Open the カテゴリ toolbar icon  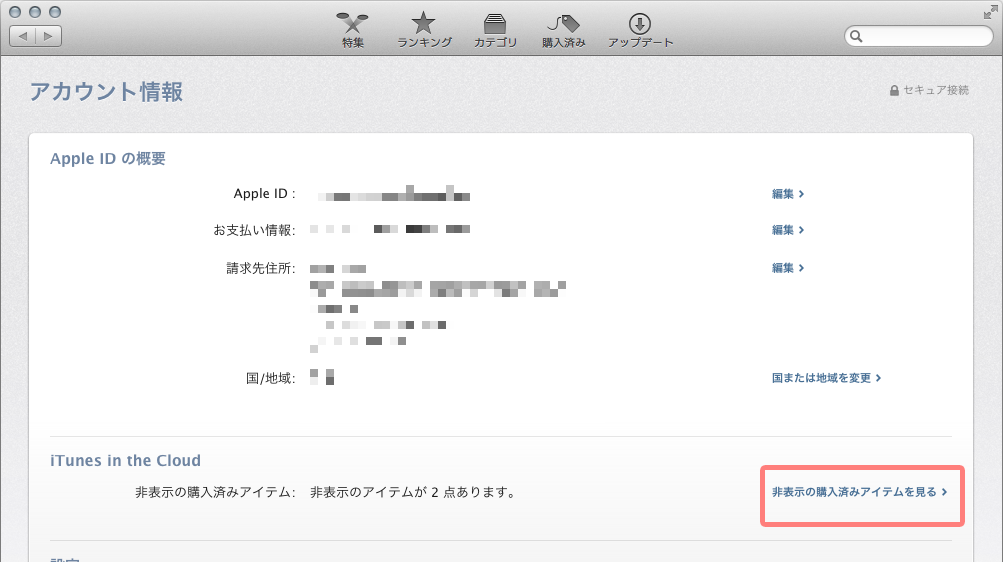tap(495, 30)
